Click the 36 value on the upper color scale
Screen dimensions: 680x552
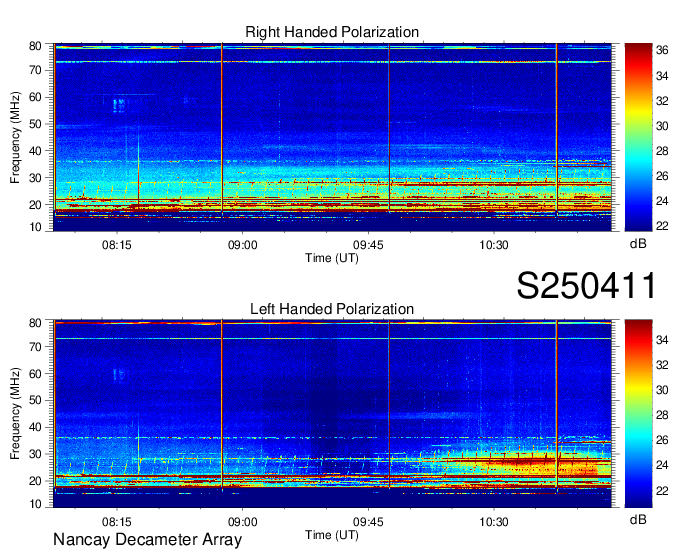point(662,50)
